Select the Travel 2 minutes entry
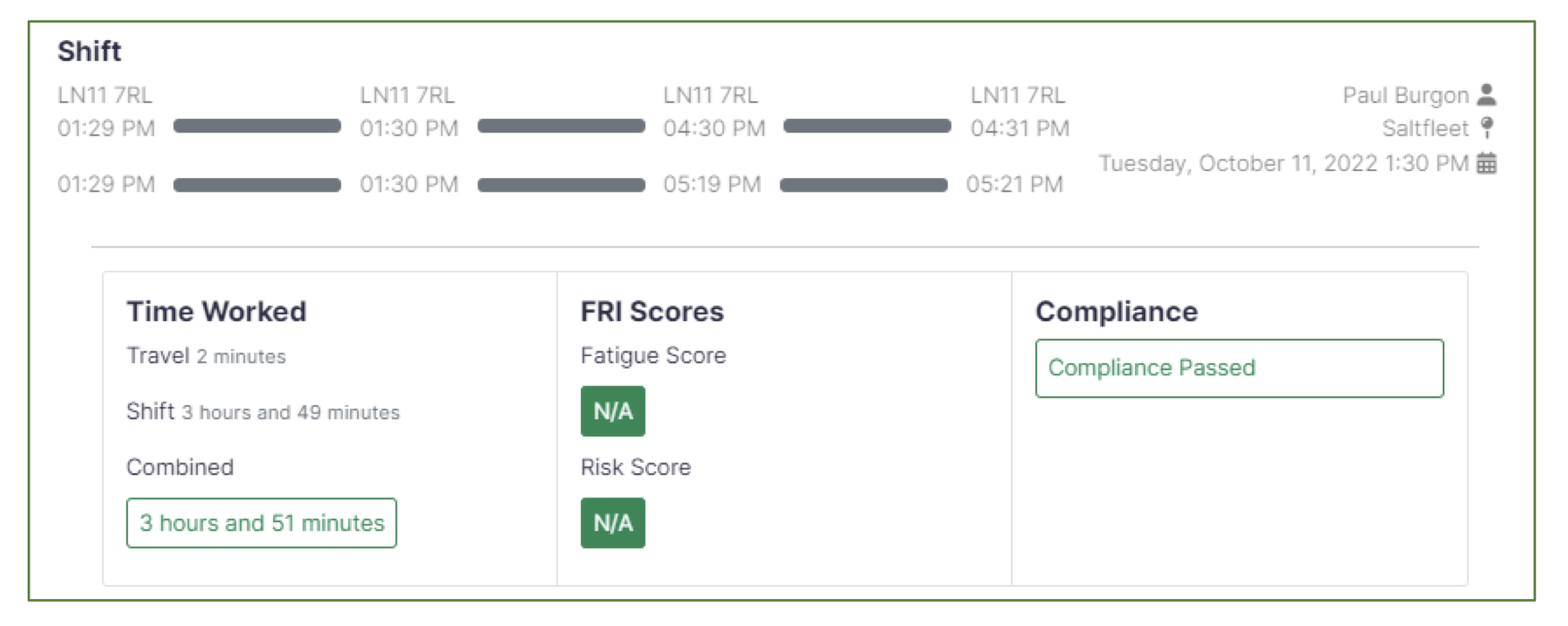1568x626 pixels. [206, 355]
